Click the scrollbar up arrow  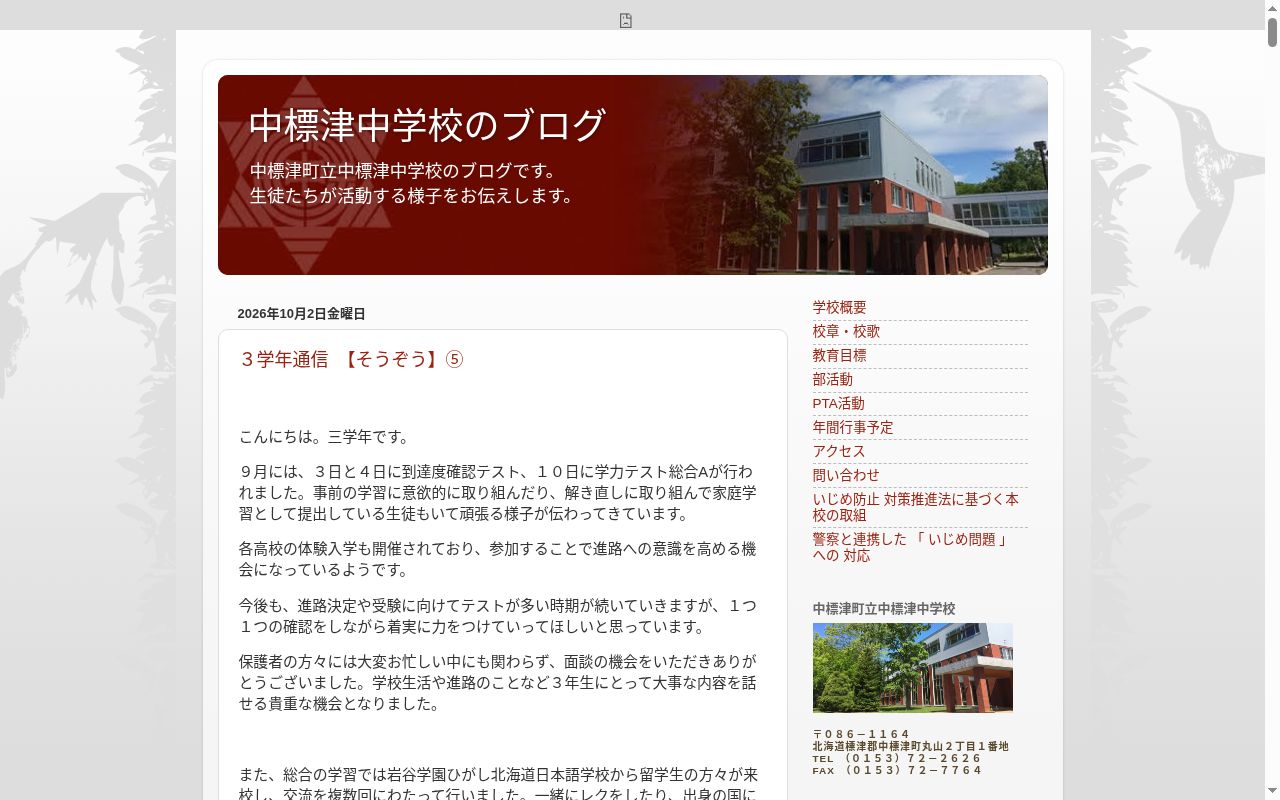(1272, 7)
